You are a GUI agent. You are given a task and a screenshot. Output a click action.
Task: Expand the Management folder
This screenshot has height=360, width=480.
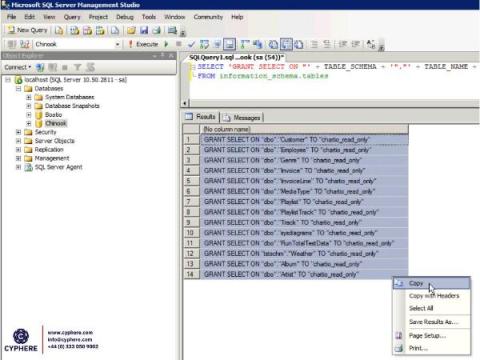click(18, 158)
